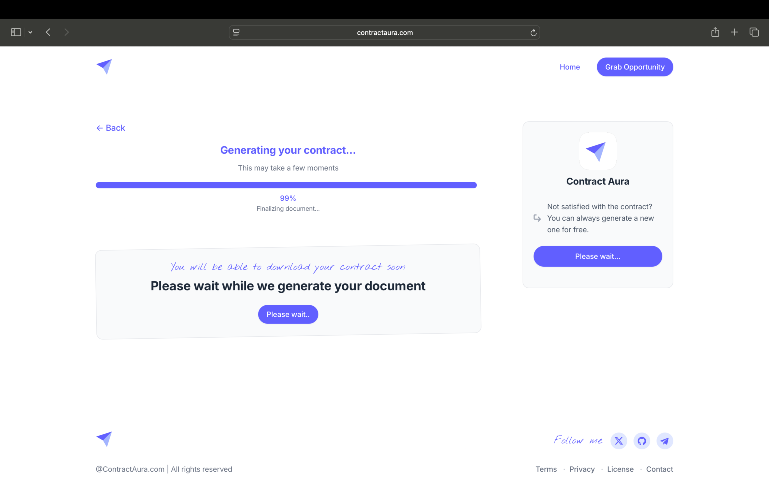The width and height of the screenshot is (769, 500).
Task: Open the X (Twitter) social link
Action: tap(619, 441)
